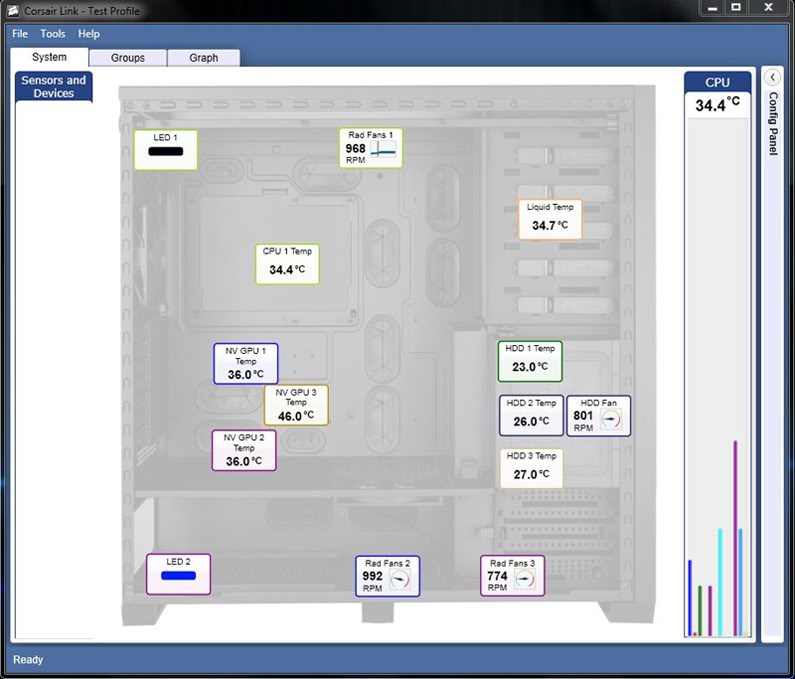Click the CPU panel header on right
The width and height of the screenshot is (795, 679).
coord(717,82)
